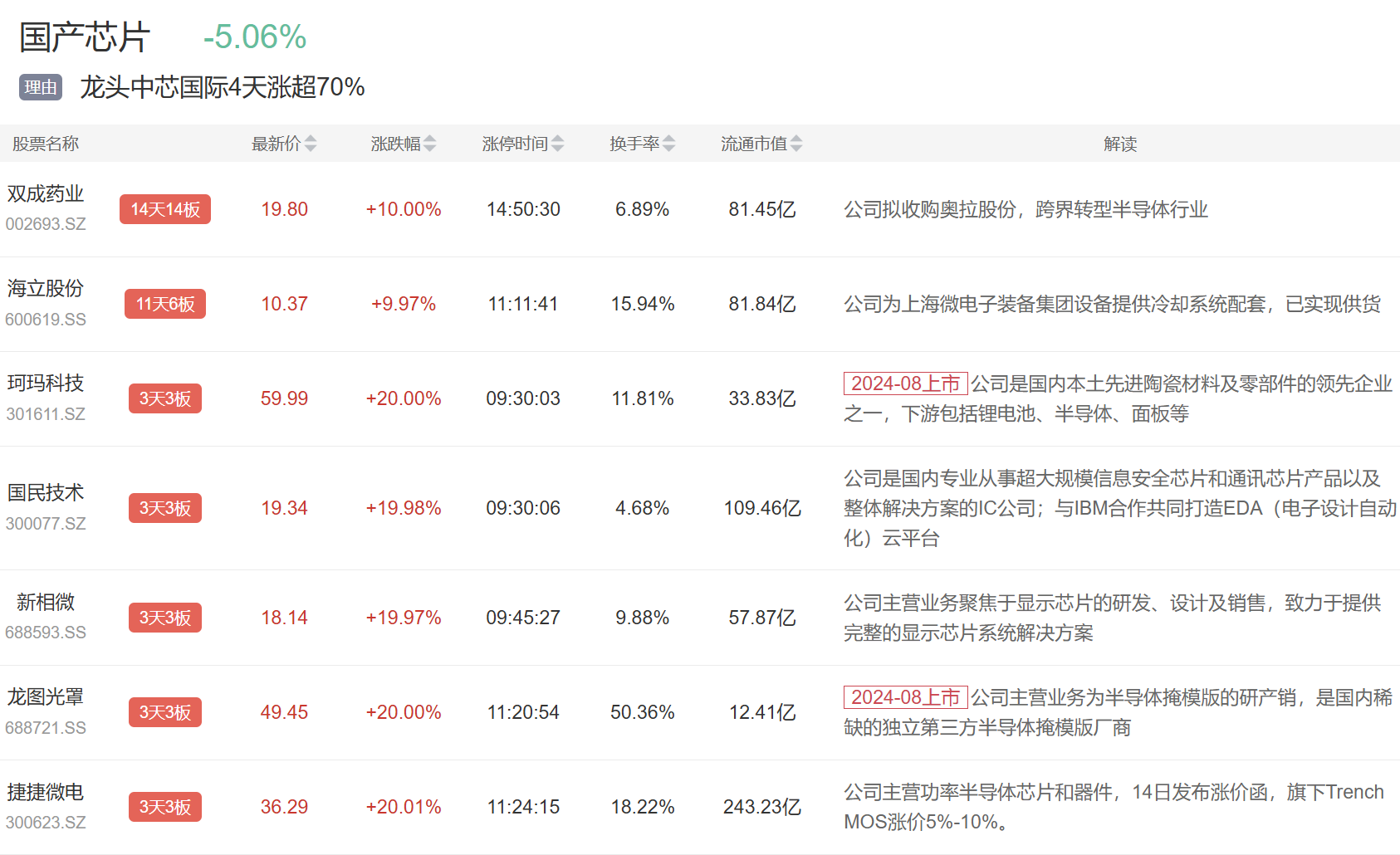The height and width of the screenshot is (855, 1400).
Task: Sort by 涨跌幅 column arrows
Action: [x=429, y=144]
